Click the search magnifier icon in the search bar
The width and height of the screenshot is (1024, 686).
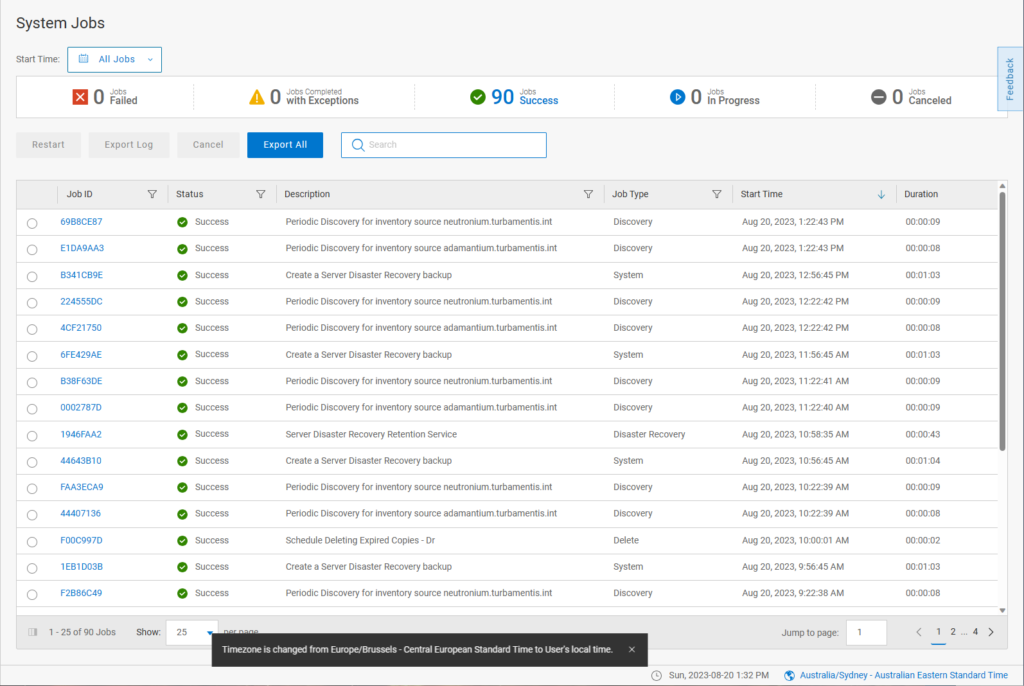(358, 144)
